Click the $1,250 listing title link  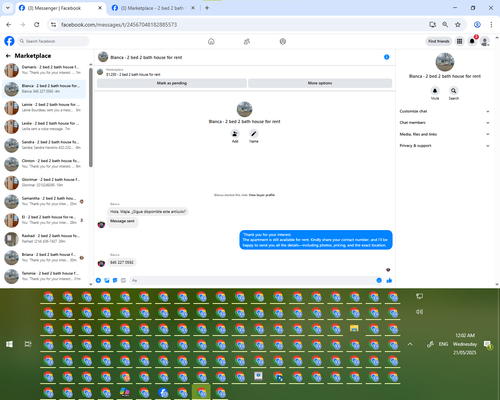133,74
